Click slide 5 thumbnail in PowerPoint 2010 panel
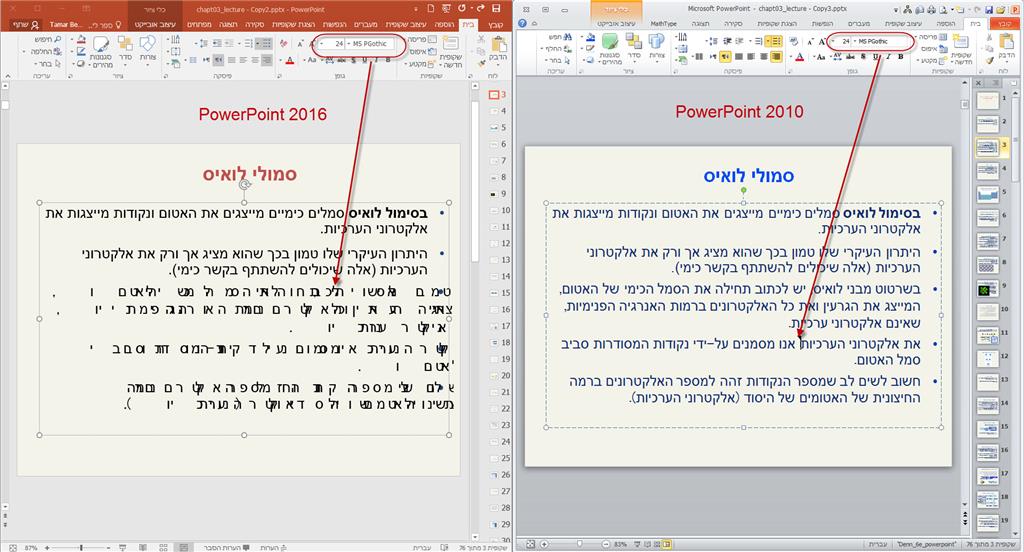 (x=987, y=195)
